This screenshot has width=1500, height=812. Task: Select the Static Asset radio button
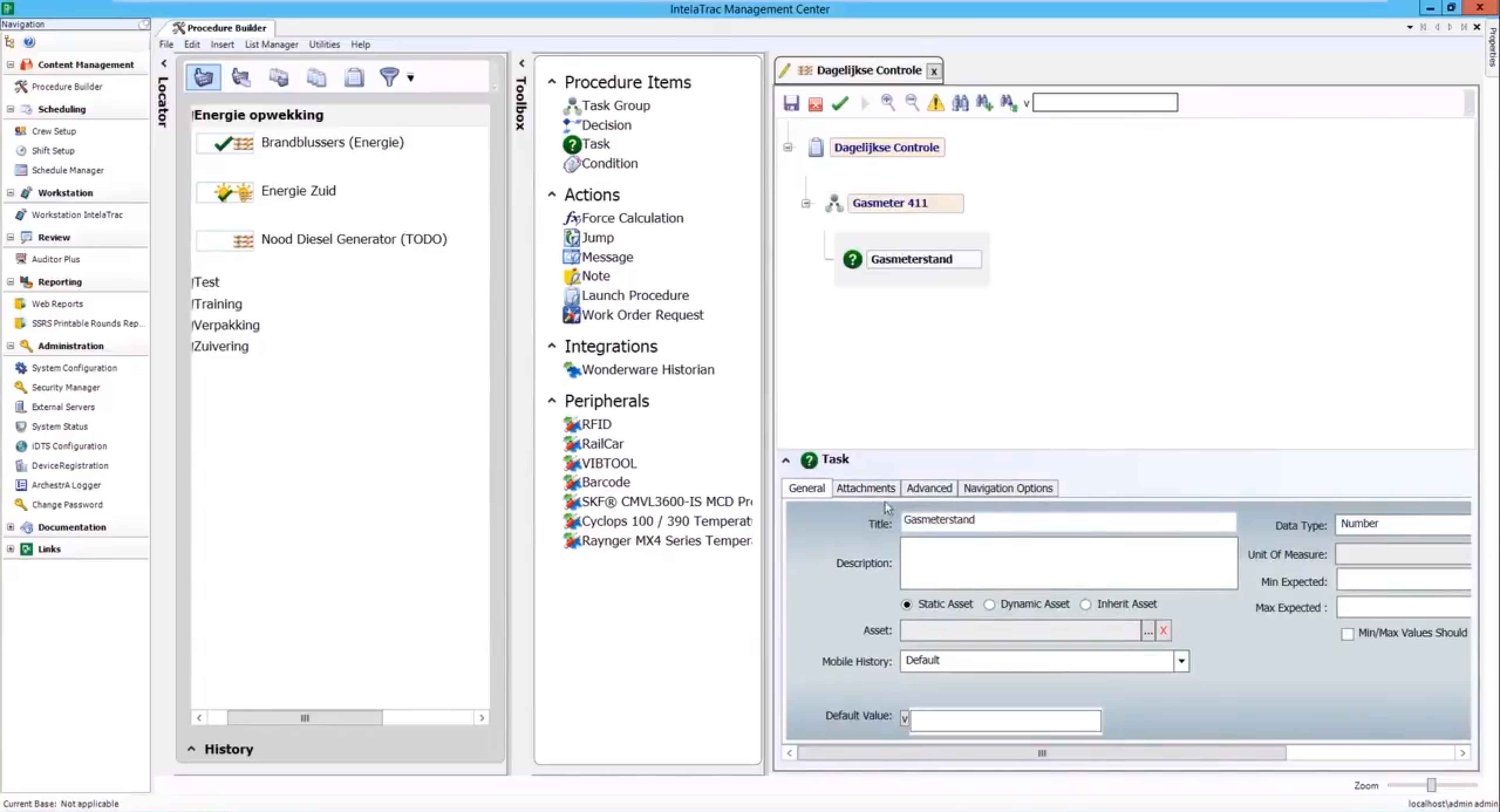click(x=907, y=604)
